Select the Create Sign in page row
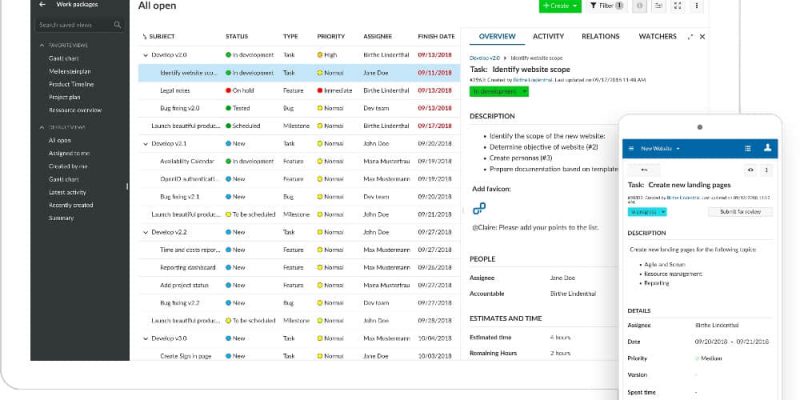 (299, 356)
